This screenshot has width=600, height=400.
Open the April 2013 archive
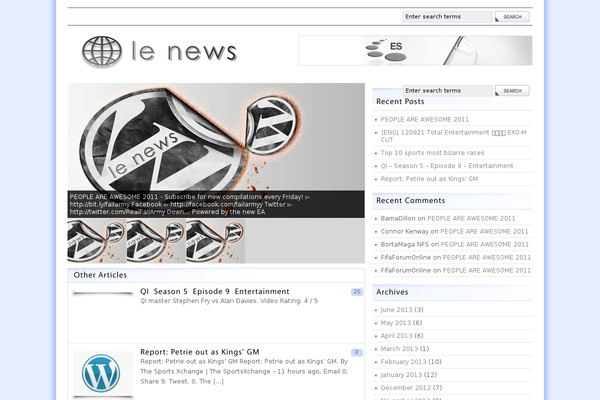[396, 336]
